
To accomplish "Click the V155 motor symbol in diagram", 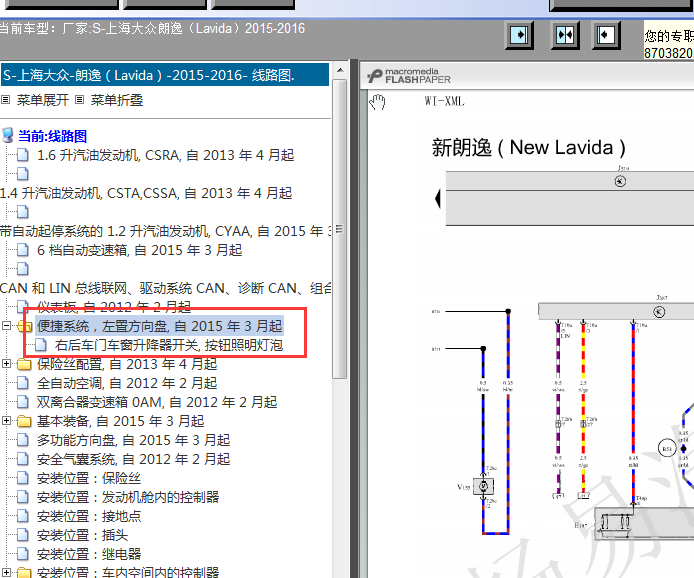I will coord(483,486).
